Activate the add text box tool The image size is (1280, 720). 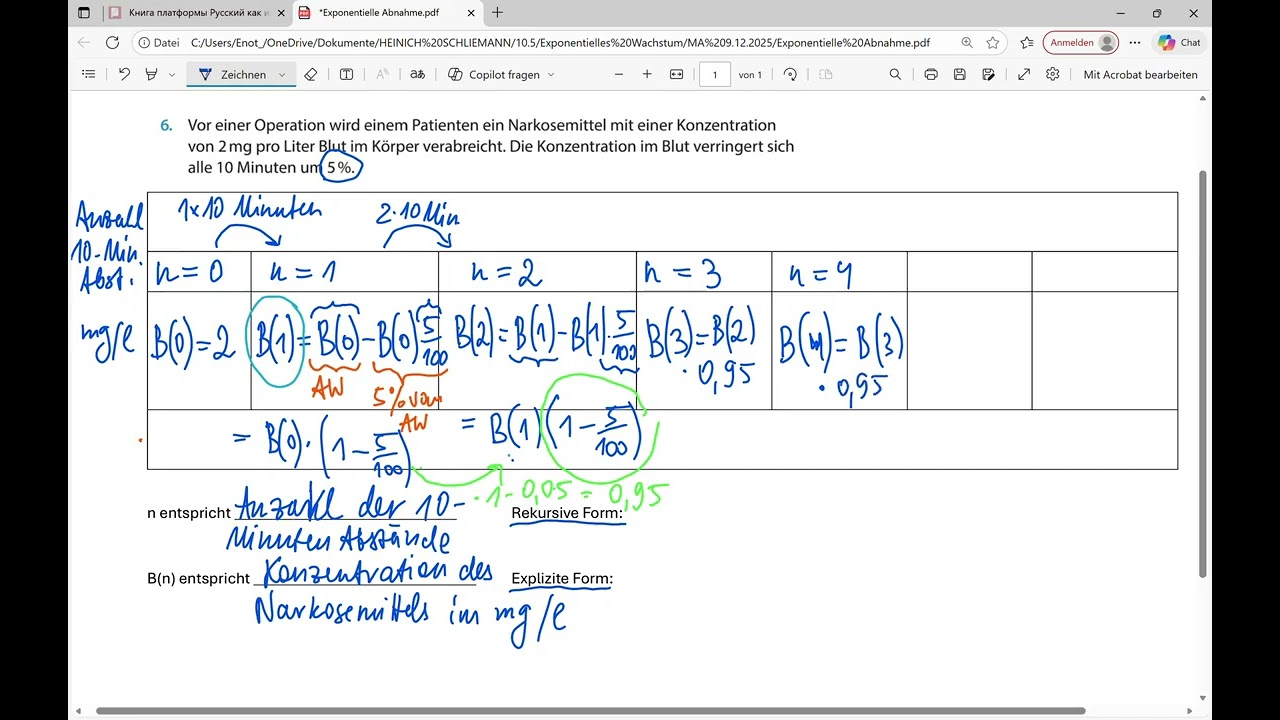(346, 74)
